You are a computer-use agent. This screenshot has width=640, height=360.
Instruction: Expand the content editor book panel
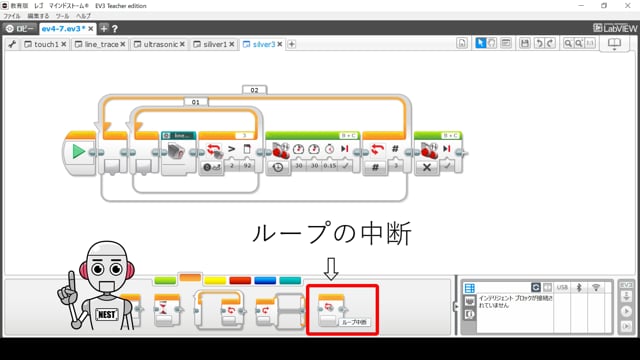(x=614, y=44)
